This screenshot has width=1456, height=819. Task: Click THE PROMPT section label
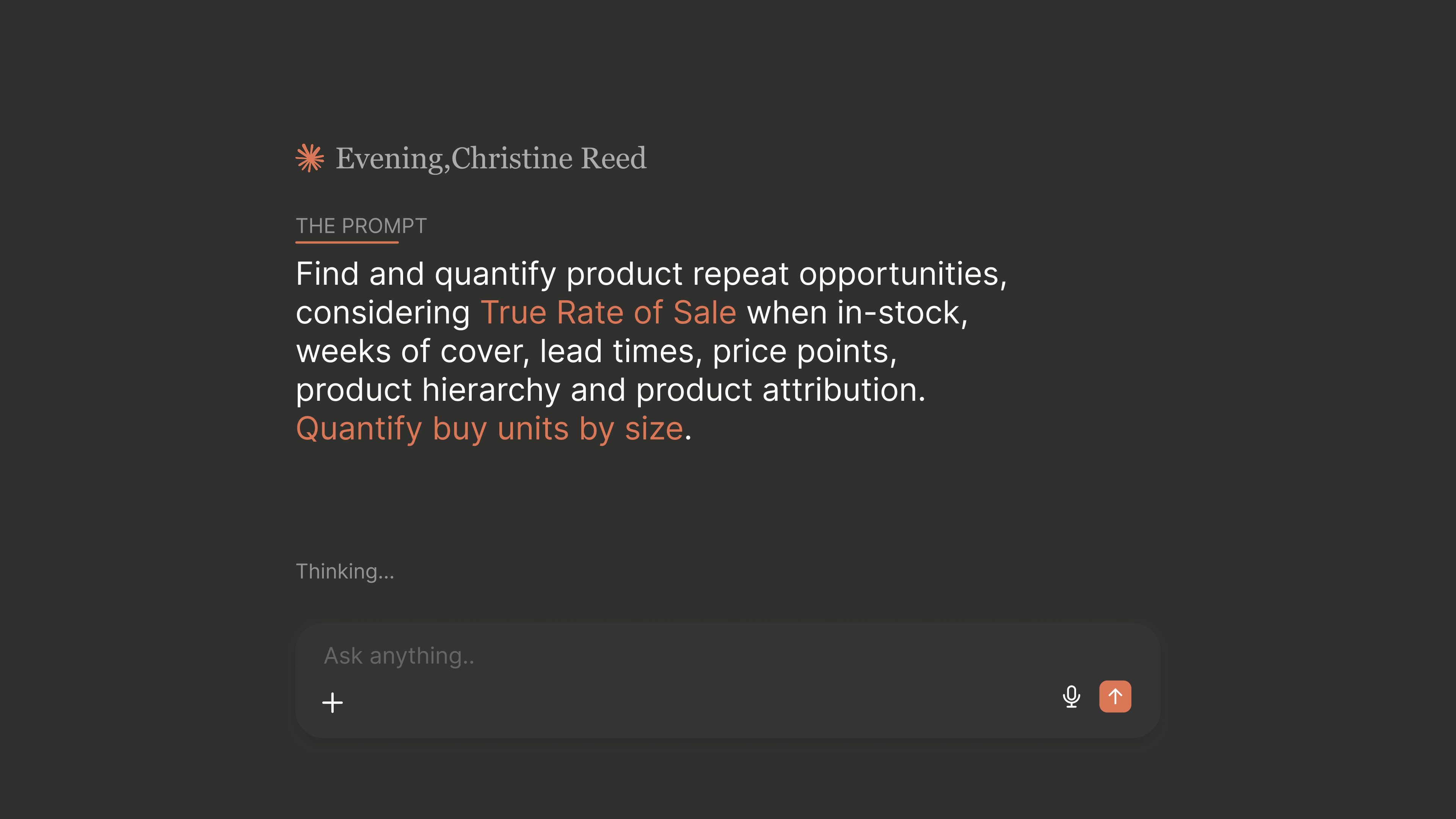pos(361,226)
